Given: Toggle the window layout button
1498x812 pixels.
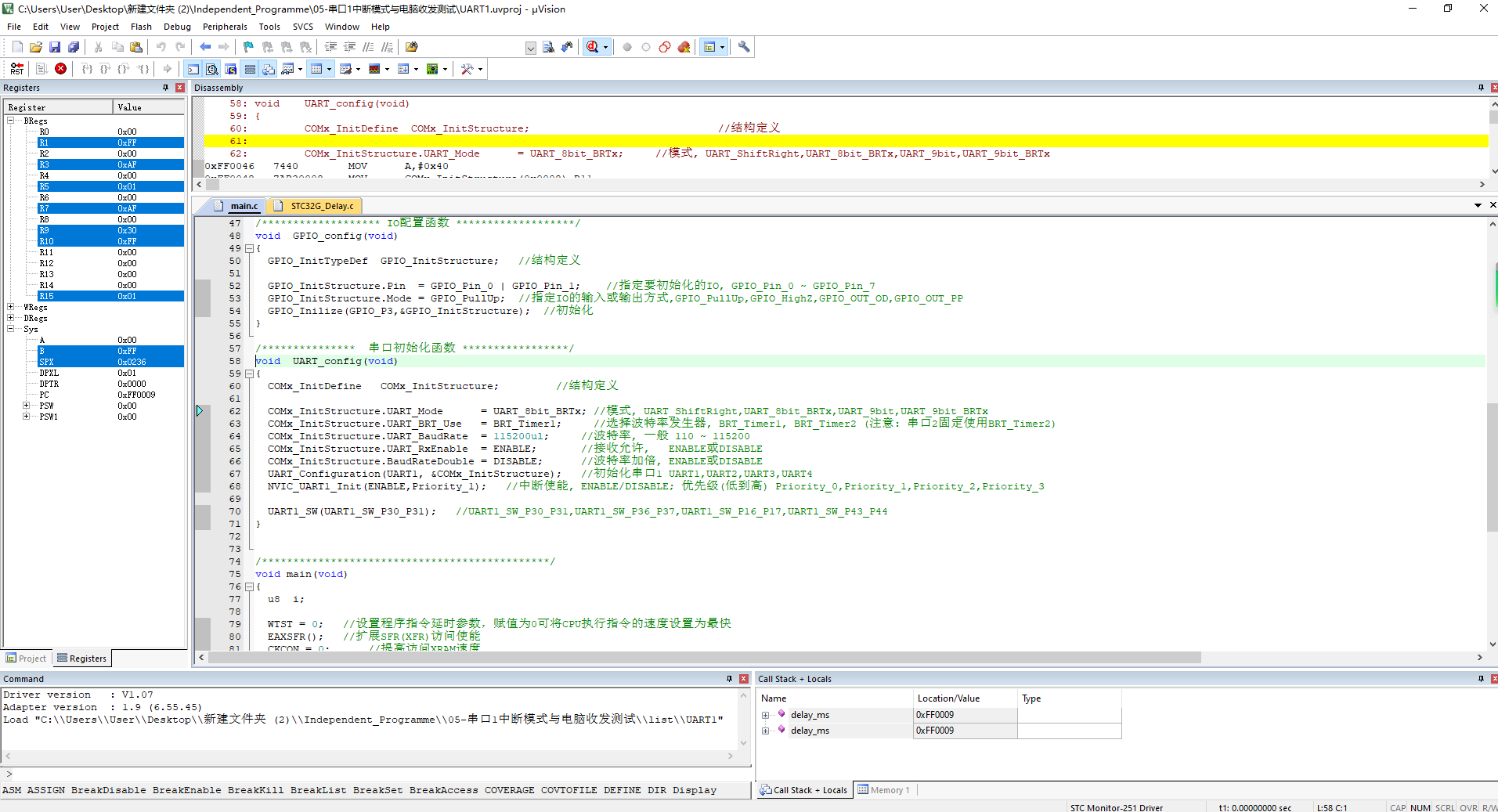Looking at the screenshot, I should pos(709,47).
